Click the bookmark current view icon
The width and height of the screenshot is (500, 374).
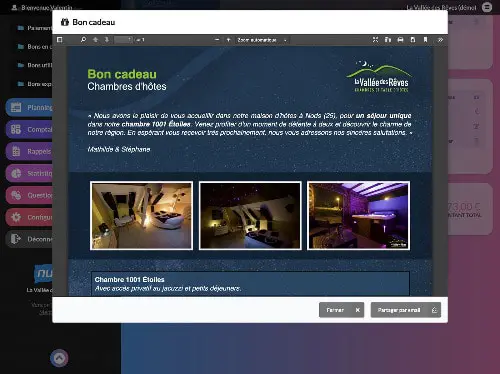[x=425, y=40]
